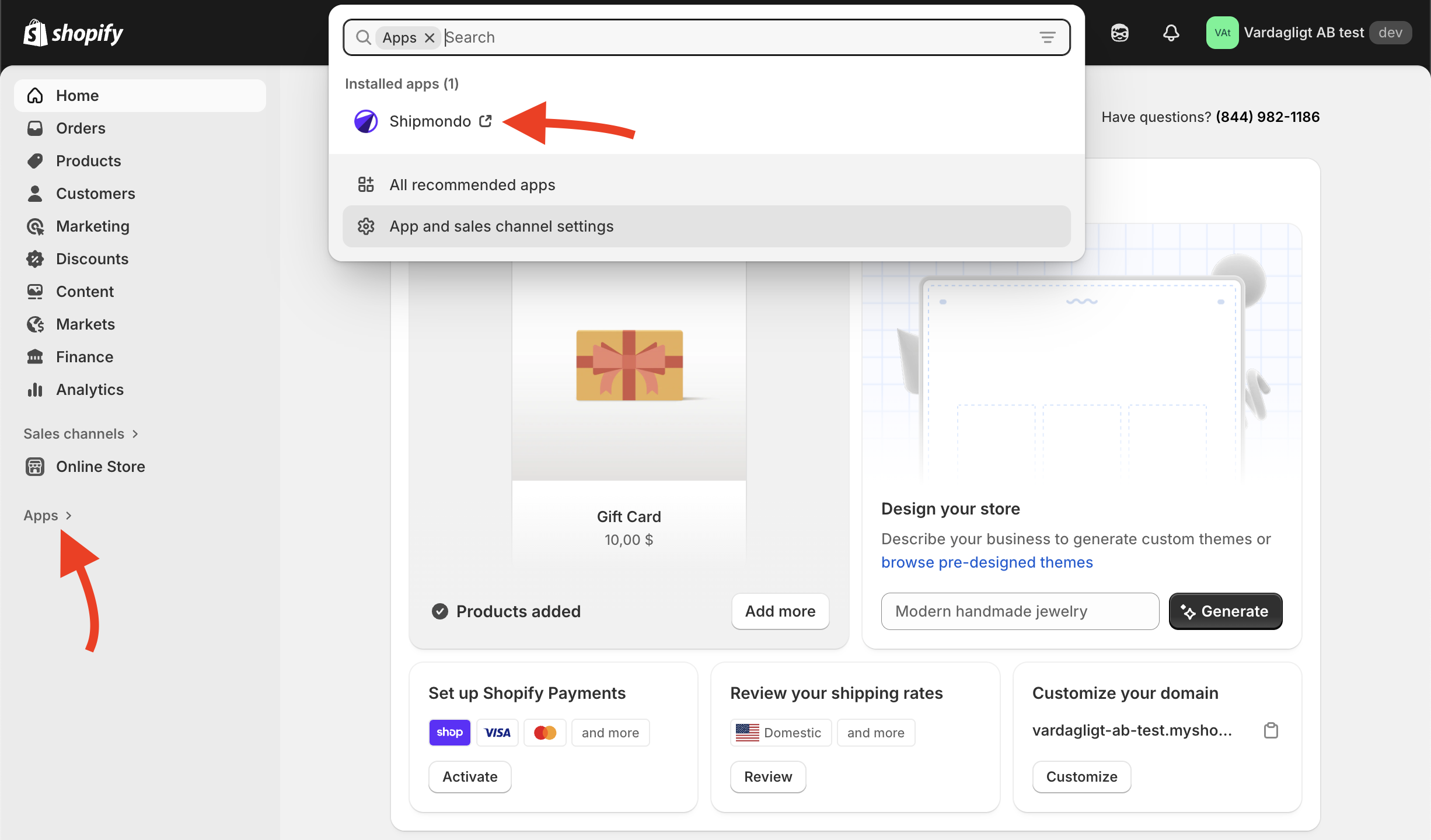Follow browse pre-designed themes link
The height and width of the screenshot is (840, 1431).
tap(986, 562)
